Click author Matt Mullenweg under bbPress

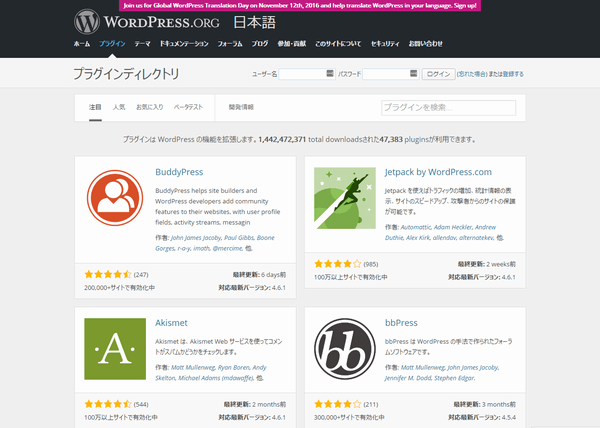click(422, 367)
